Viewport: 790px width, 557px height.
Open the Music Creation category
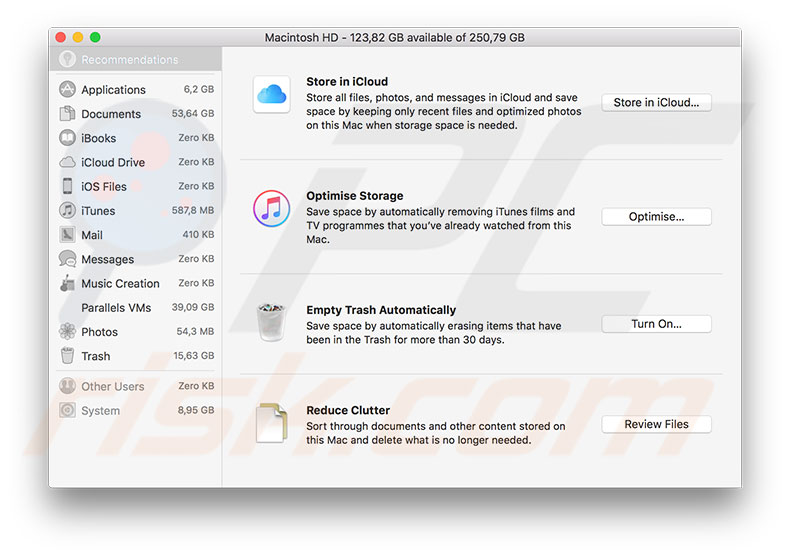pyautogui.click(x=120, y=284)
